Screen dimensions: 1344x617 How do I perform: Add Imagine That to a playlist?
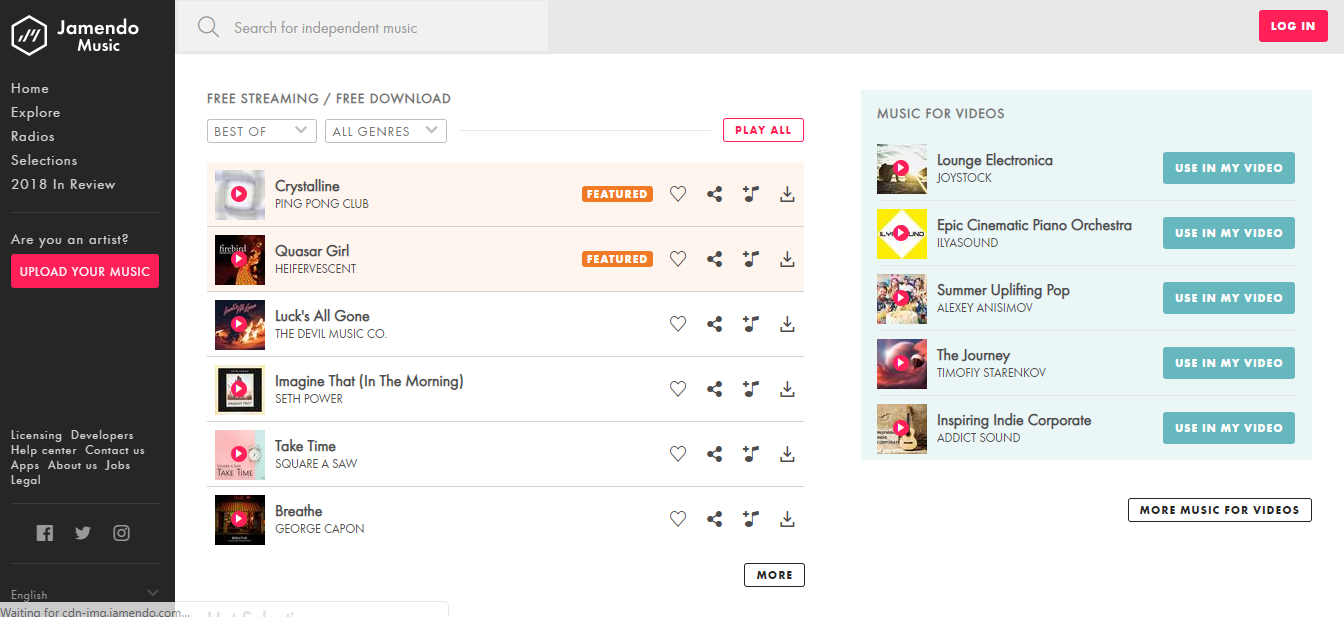(x=751, y=389)
